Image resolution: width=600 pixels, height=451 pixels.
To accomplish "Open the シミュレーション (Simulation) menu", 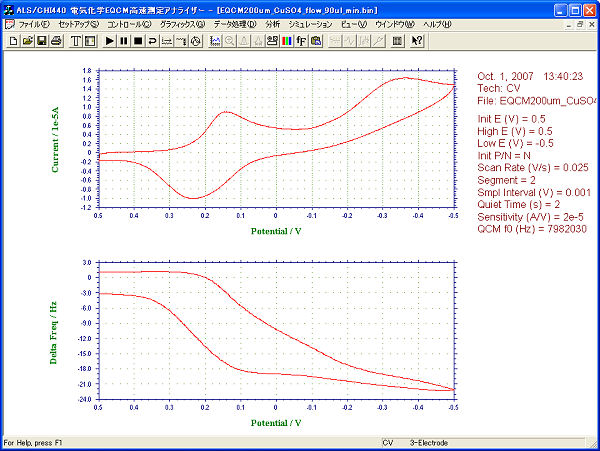I will 310,23.
